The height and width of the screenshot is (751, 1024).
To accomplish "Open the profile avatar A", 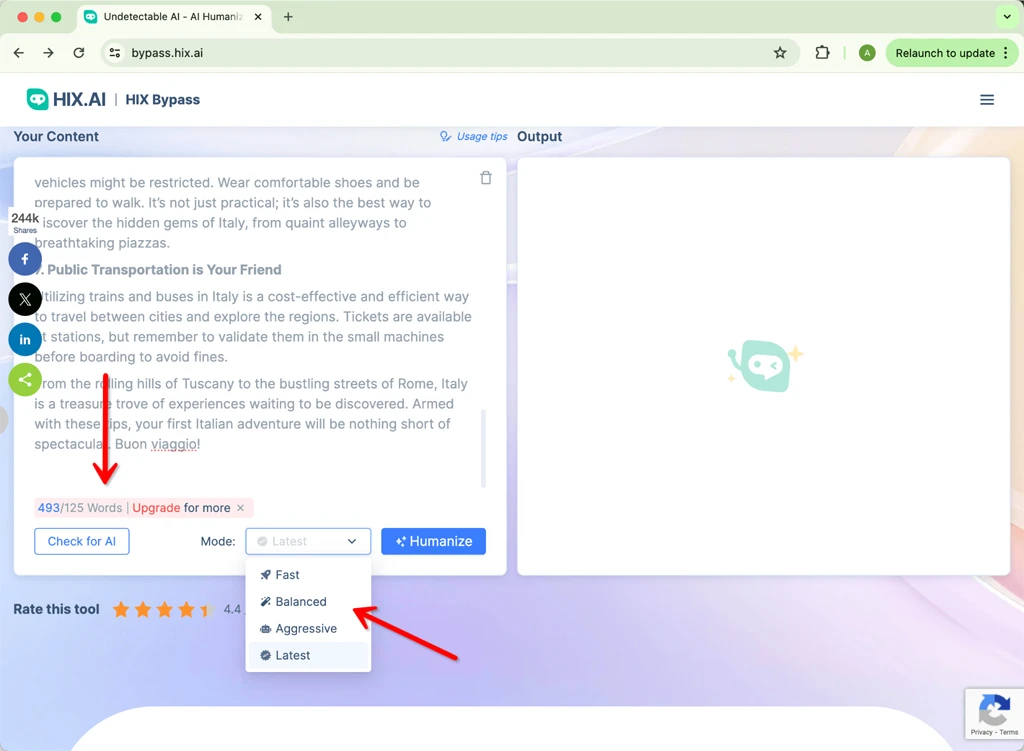I will (867, 53).
